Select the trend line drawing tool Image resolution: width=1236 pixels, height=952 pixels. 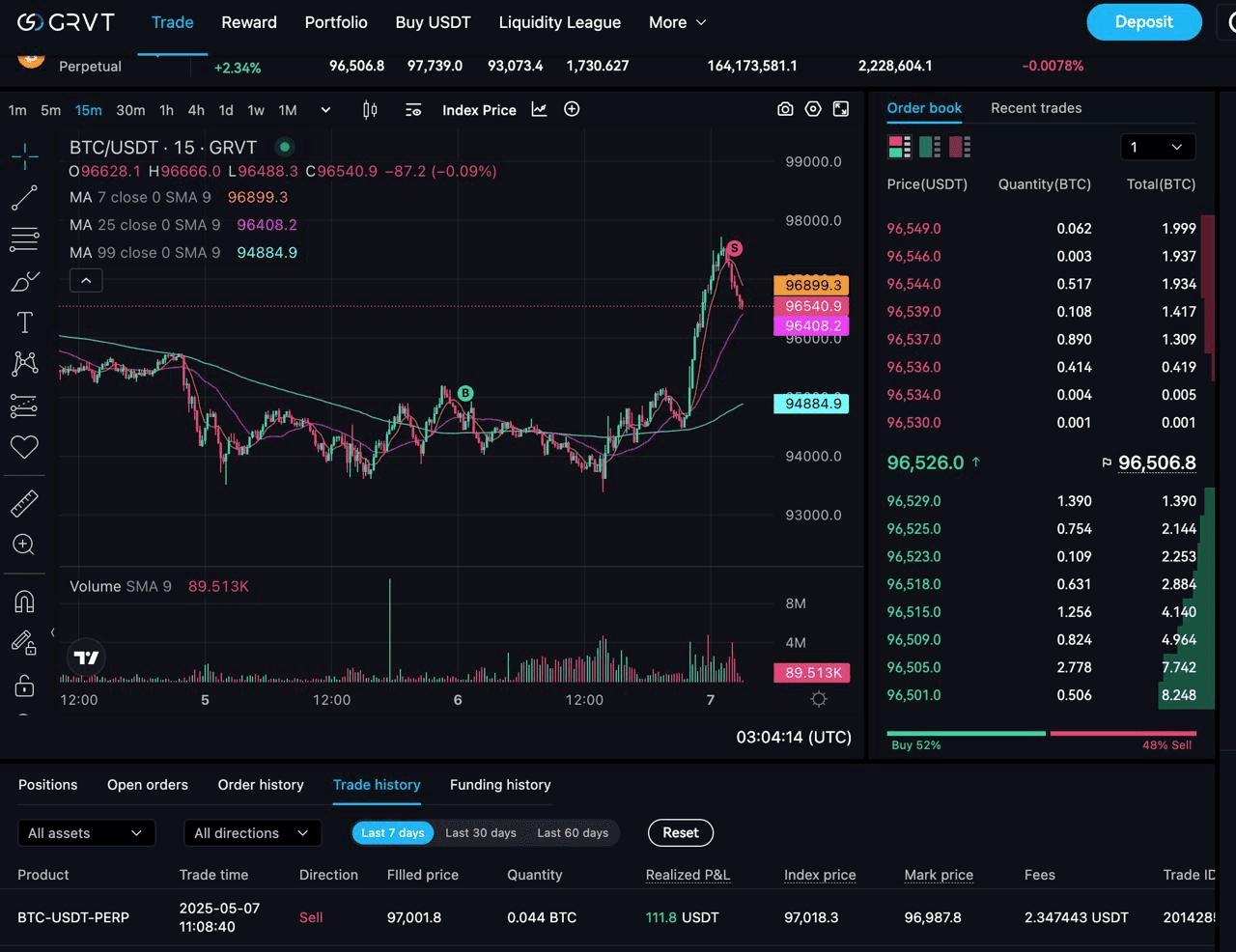tap(24, 198)
